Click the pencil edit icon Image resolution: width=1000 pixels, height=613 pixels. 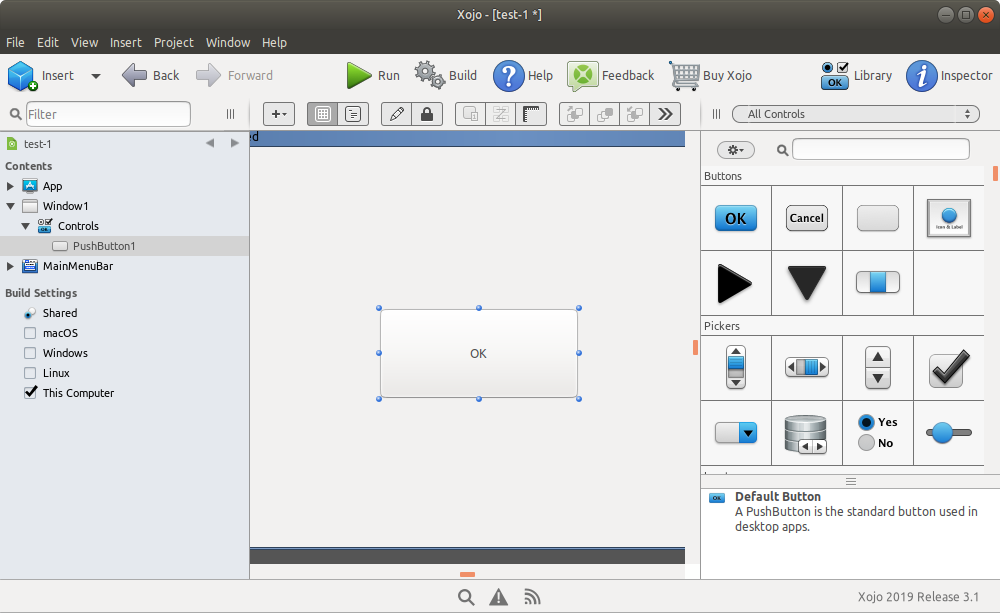[397, 114]
